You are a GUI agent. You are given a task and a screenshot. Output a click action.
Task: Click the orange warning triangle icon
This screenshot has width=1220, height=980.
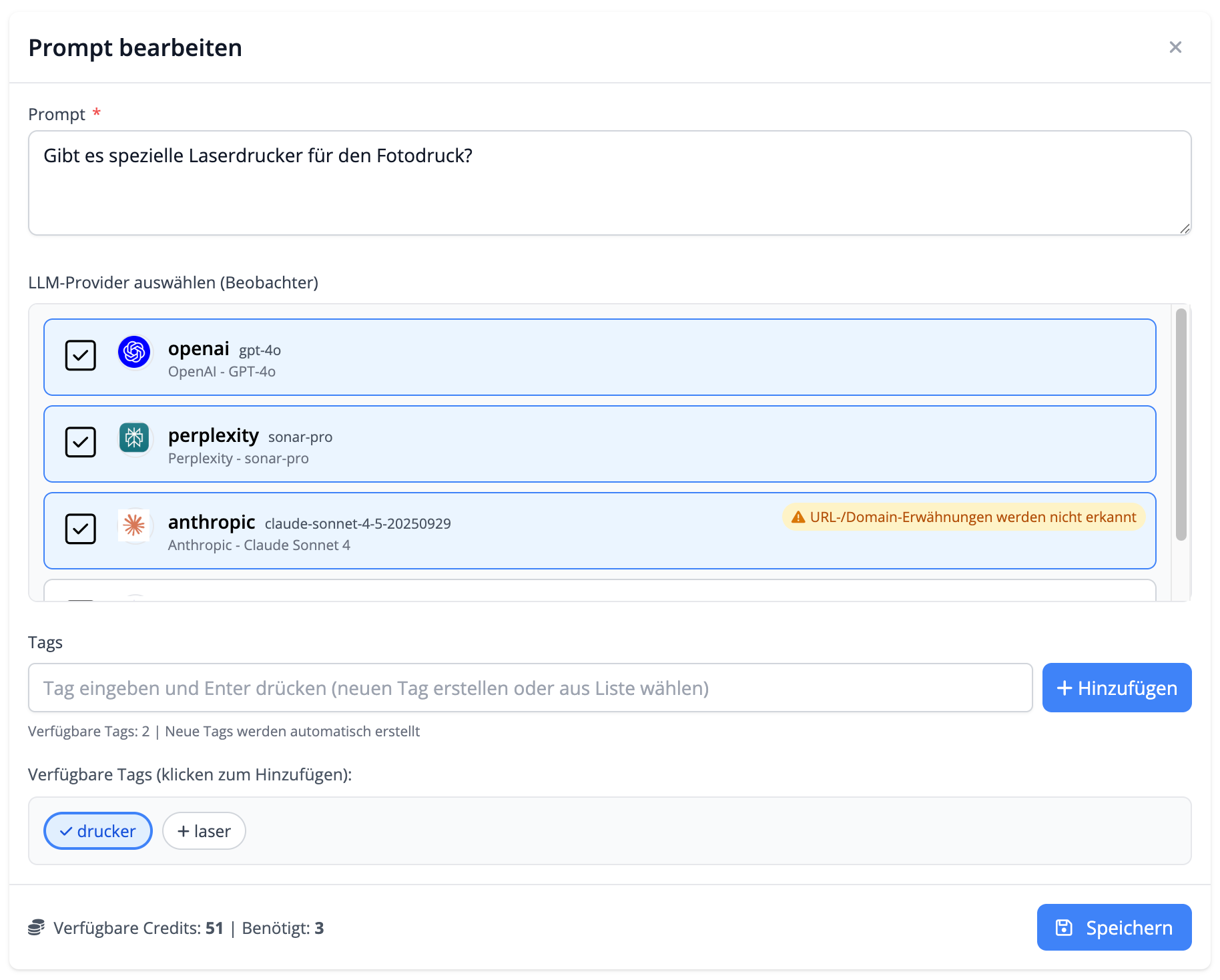click(x=798, y=517)
